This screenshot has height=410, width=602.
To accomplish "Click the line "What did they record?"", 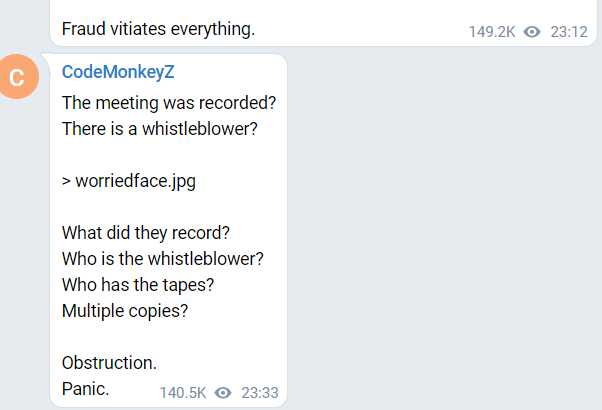I will tap(146, 233).
